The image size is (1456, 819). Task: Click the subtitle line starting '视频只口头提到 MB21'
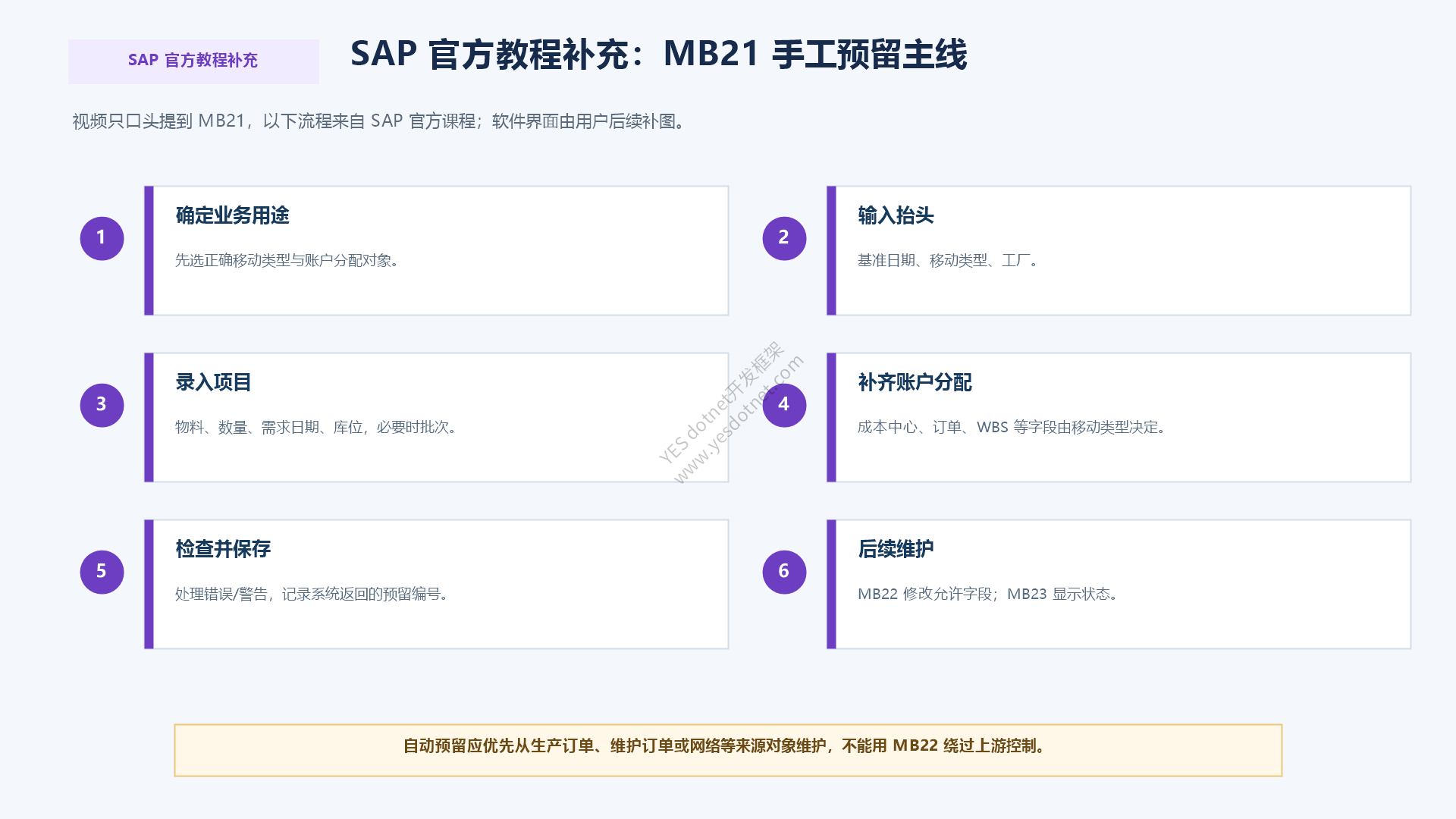click(380, 121)
